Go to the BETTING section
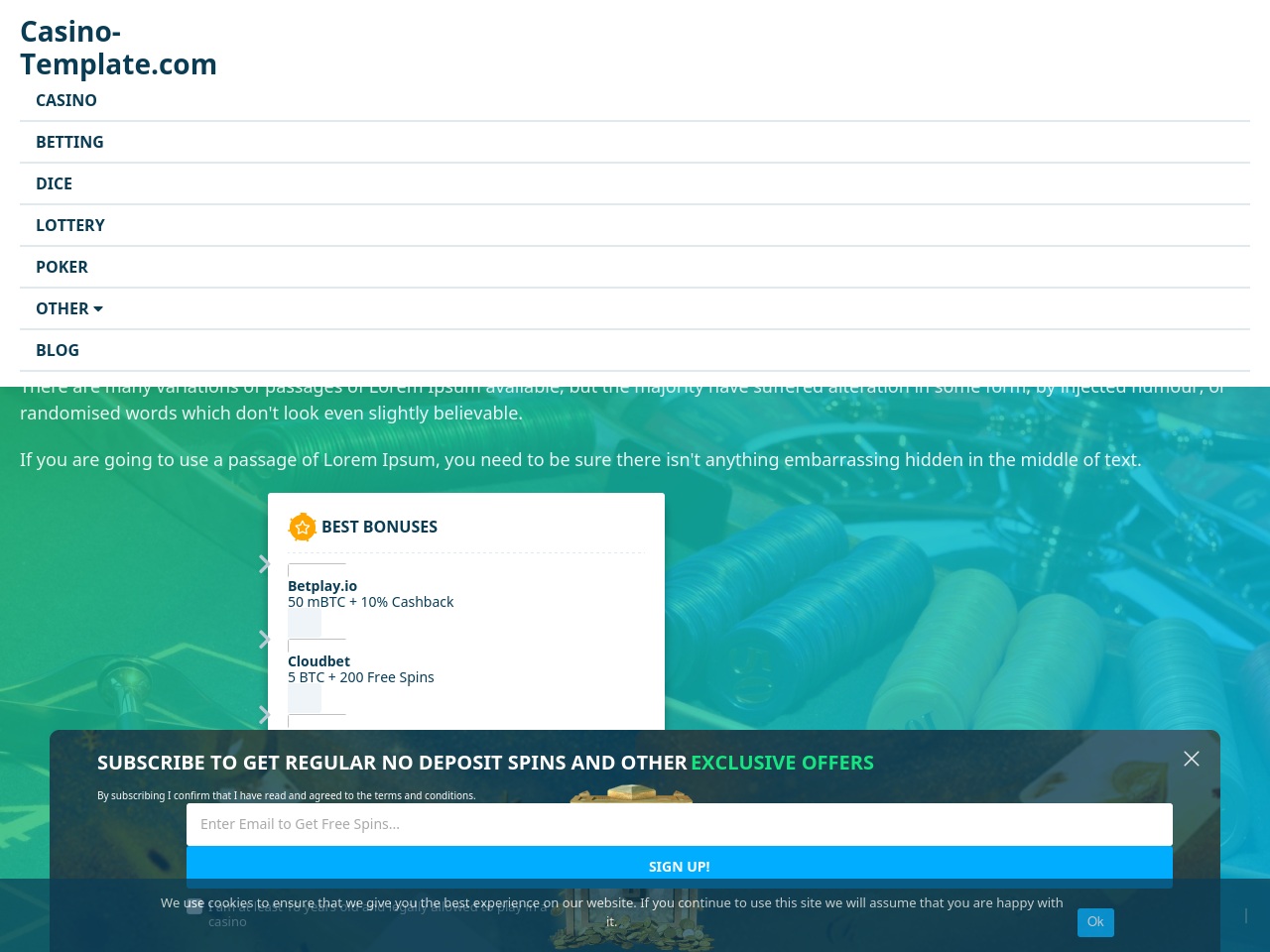Viewport: 1270px width, 952px height. [x=69, y=142]
